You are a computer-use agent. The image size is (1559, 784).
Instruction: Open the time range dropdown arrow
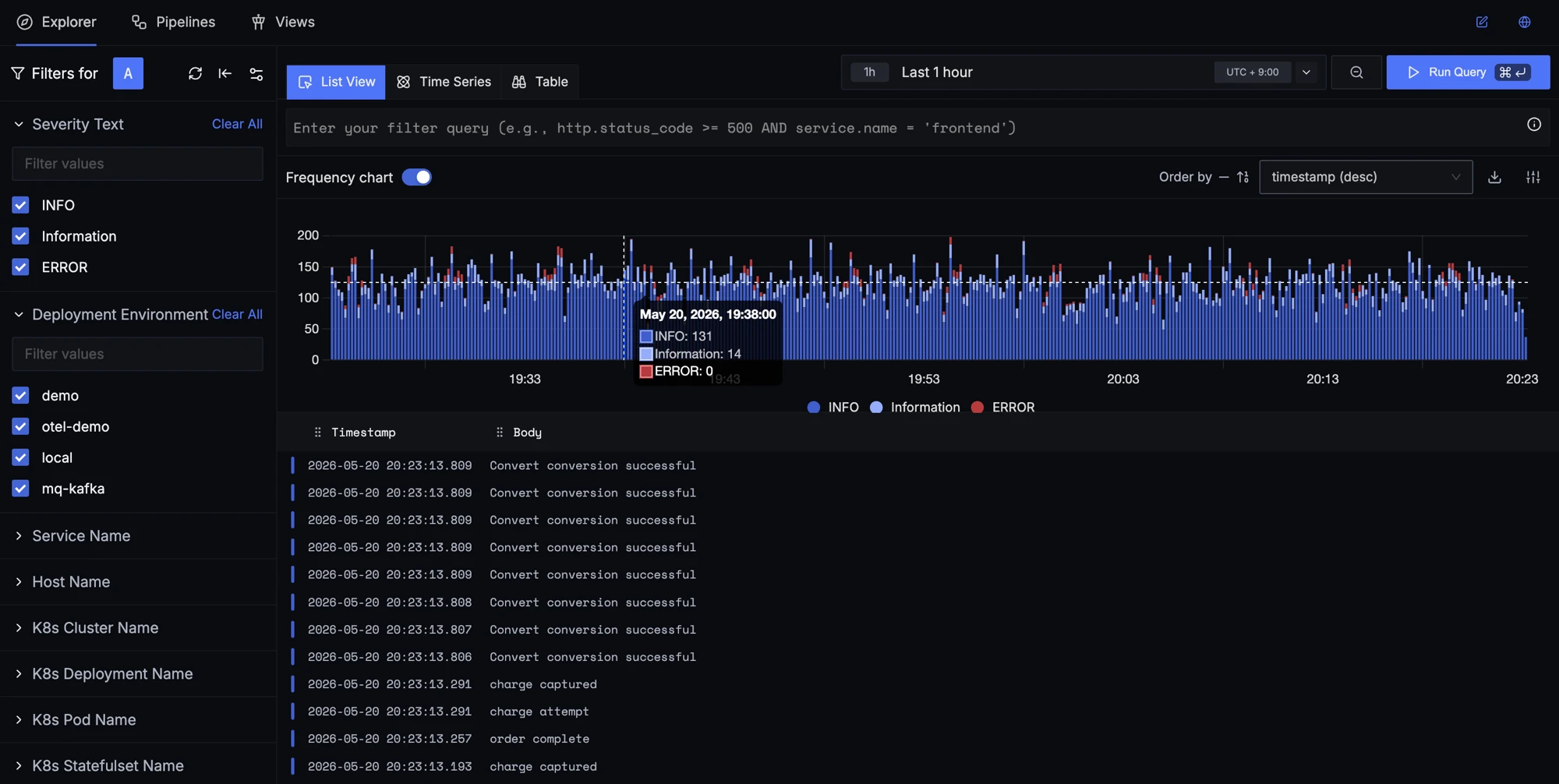coord(1306,72)
